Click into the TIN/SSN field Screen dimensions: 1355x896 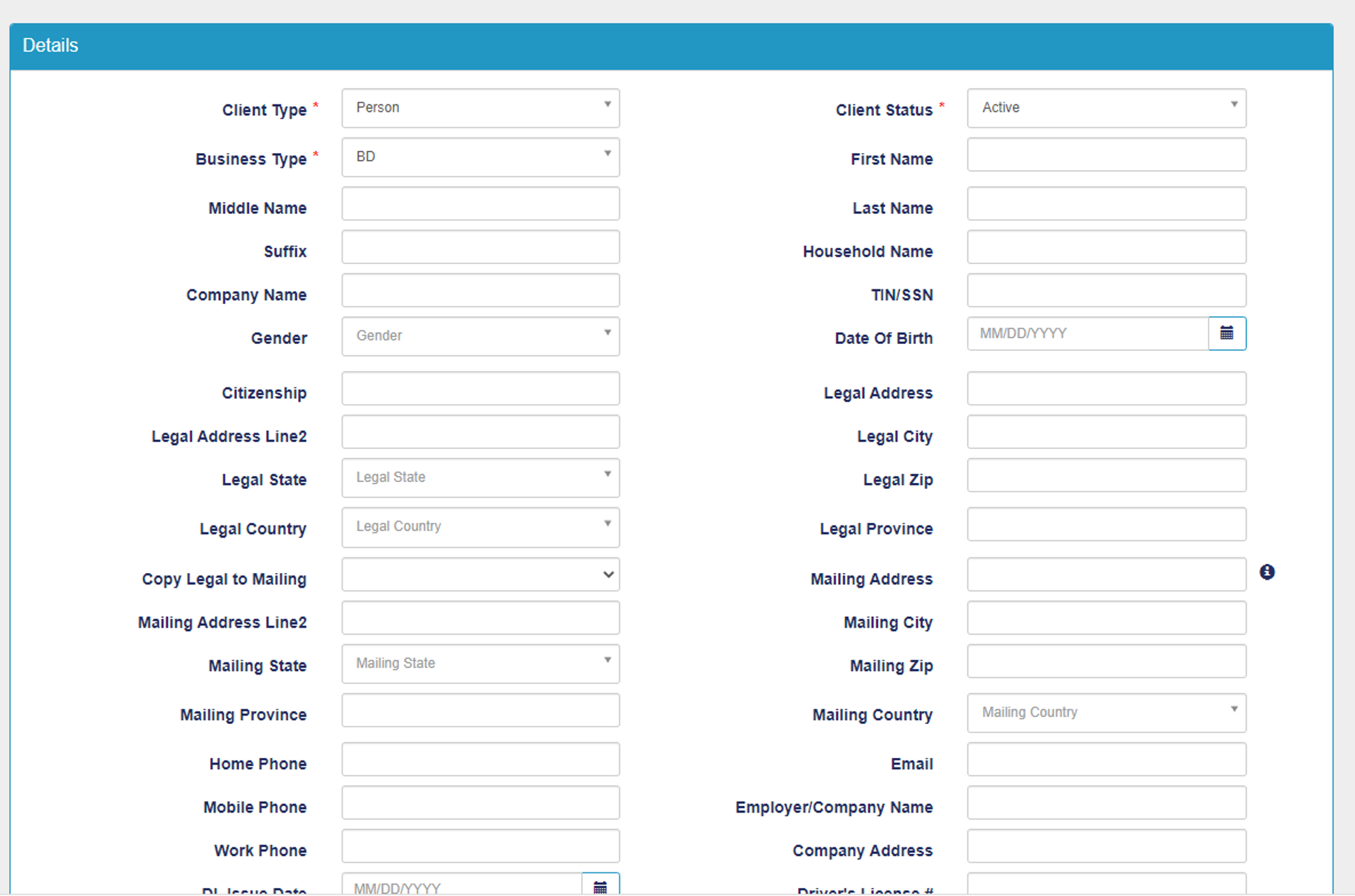click(x=1106, y=291)
